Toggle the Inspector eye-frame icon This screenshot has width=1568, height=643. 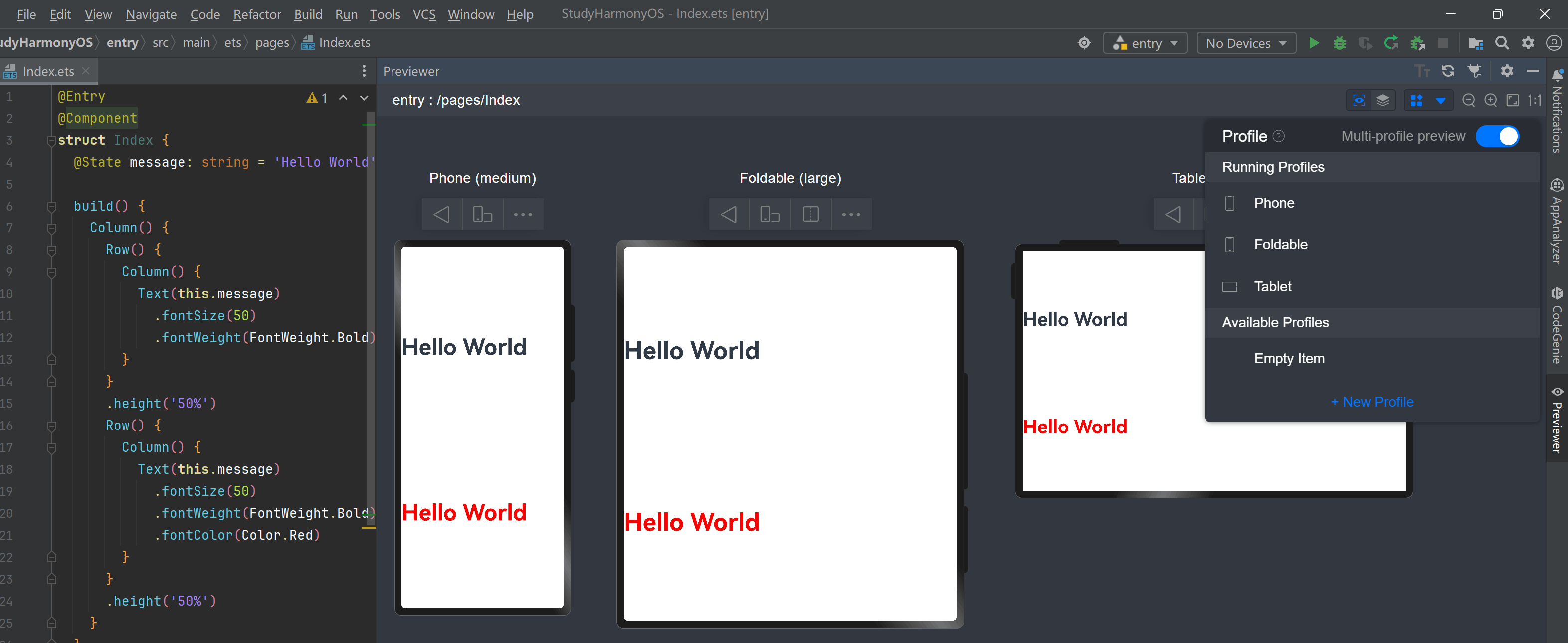pos(1359,100)
